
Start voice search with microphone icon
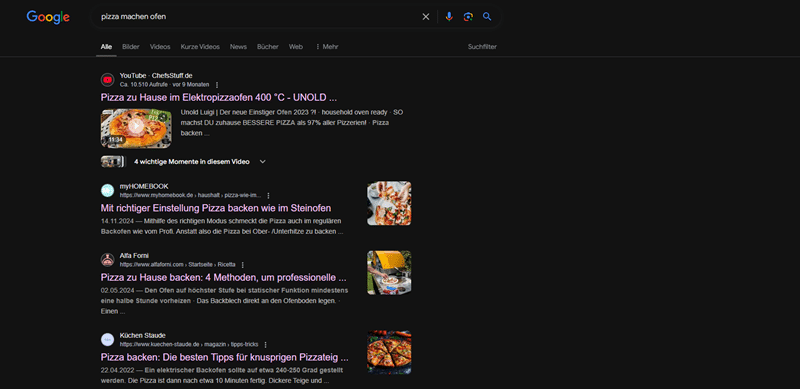449,17
